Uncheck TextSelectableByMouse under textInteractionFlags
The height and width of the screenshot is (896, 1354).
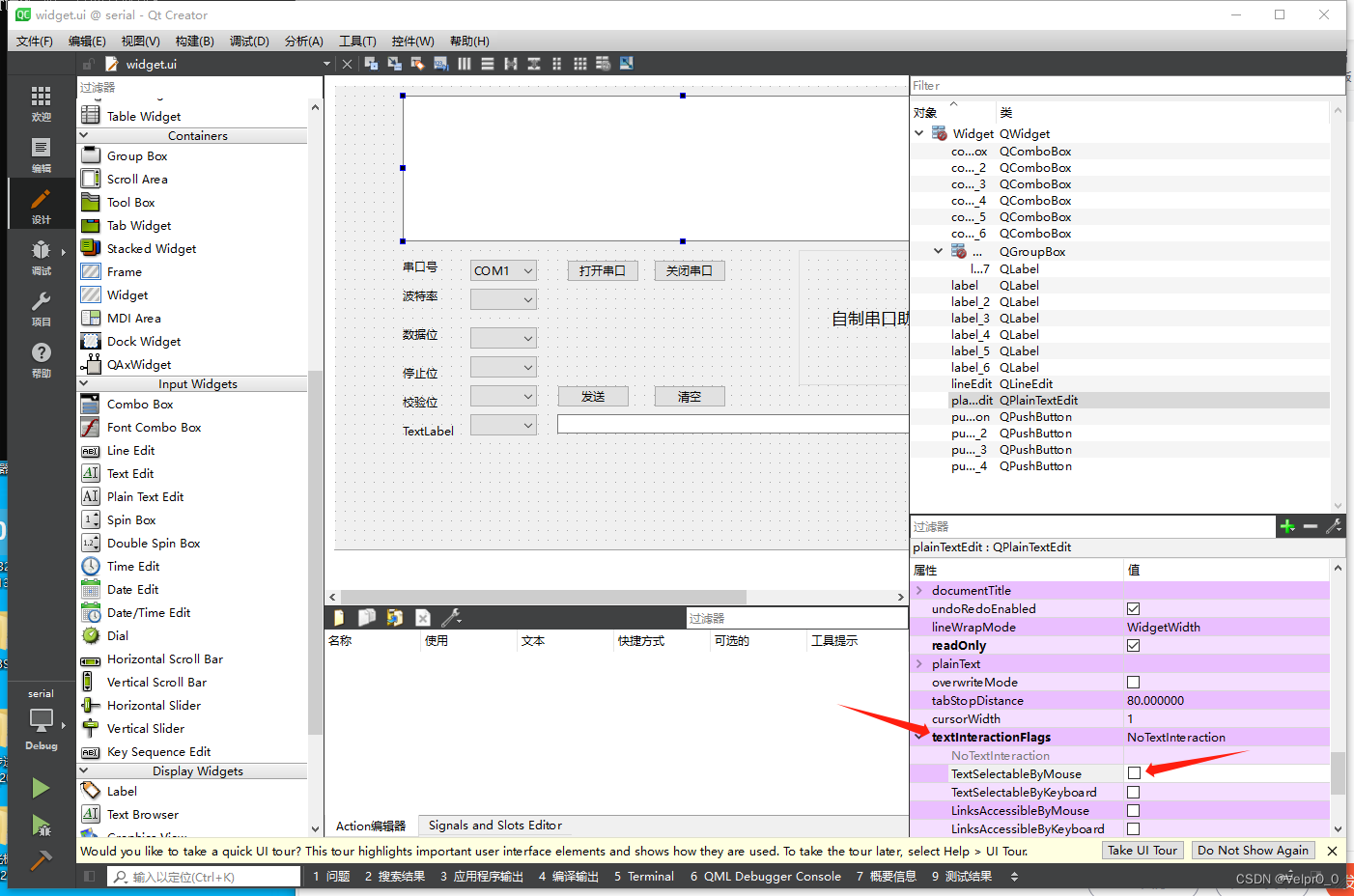pyautogui.click(x=1132, y=772)
